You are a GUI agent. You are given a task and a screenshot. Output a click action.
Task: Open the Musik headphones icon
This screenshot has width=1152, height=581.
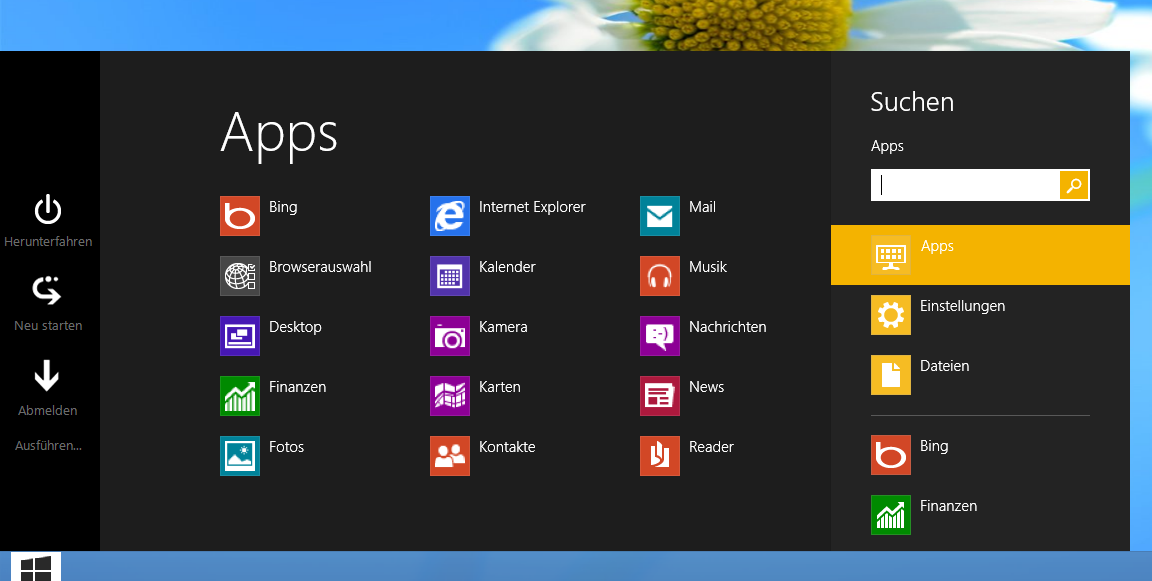pyautogui.click(x=660, y=276)
